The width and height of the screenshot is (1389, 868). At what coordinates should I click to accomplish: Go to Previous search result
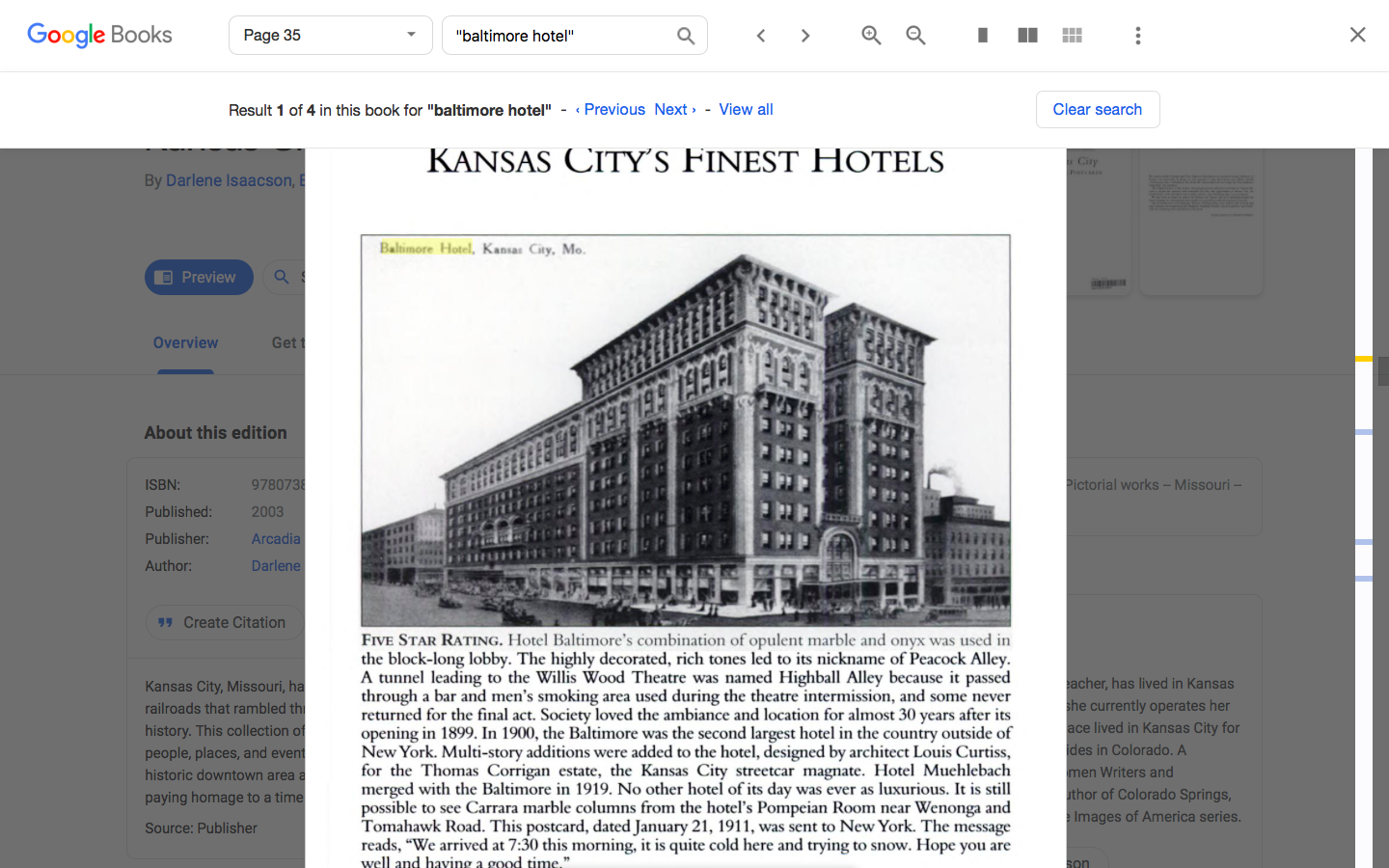click(611, 110)
